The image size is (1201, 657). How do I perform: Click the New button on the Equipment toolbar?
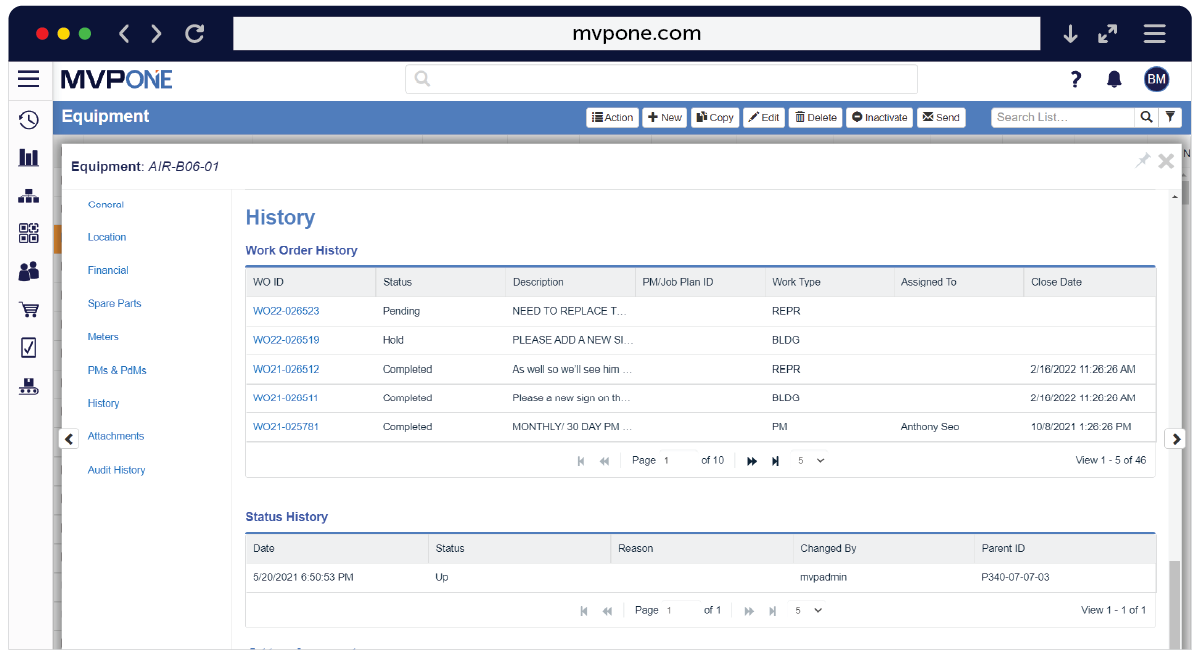[x=664, y=117]
